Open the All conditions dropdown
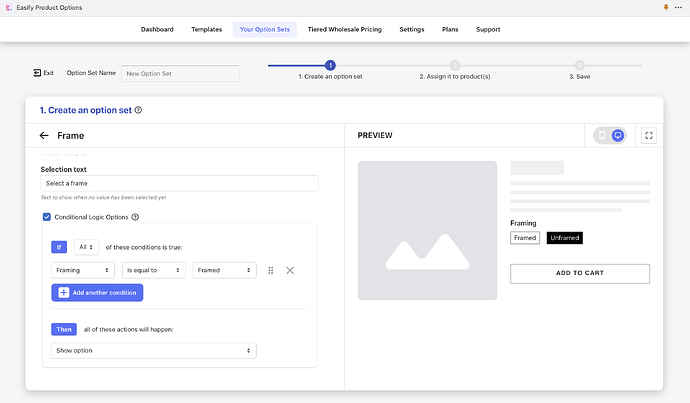Image resolution: width=690 pixels, height=403 pixels. pyautogui.click(x=86, y=247)
